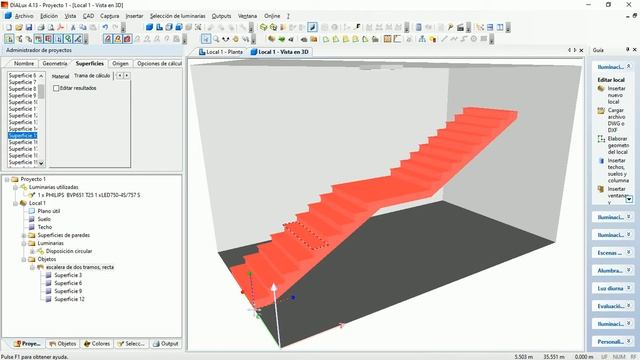
Task: Select Superficie 12 under the staircase object
Action: click(x=69, y=299)
